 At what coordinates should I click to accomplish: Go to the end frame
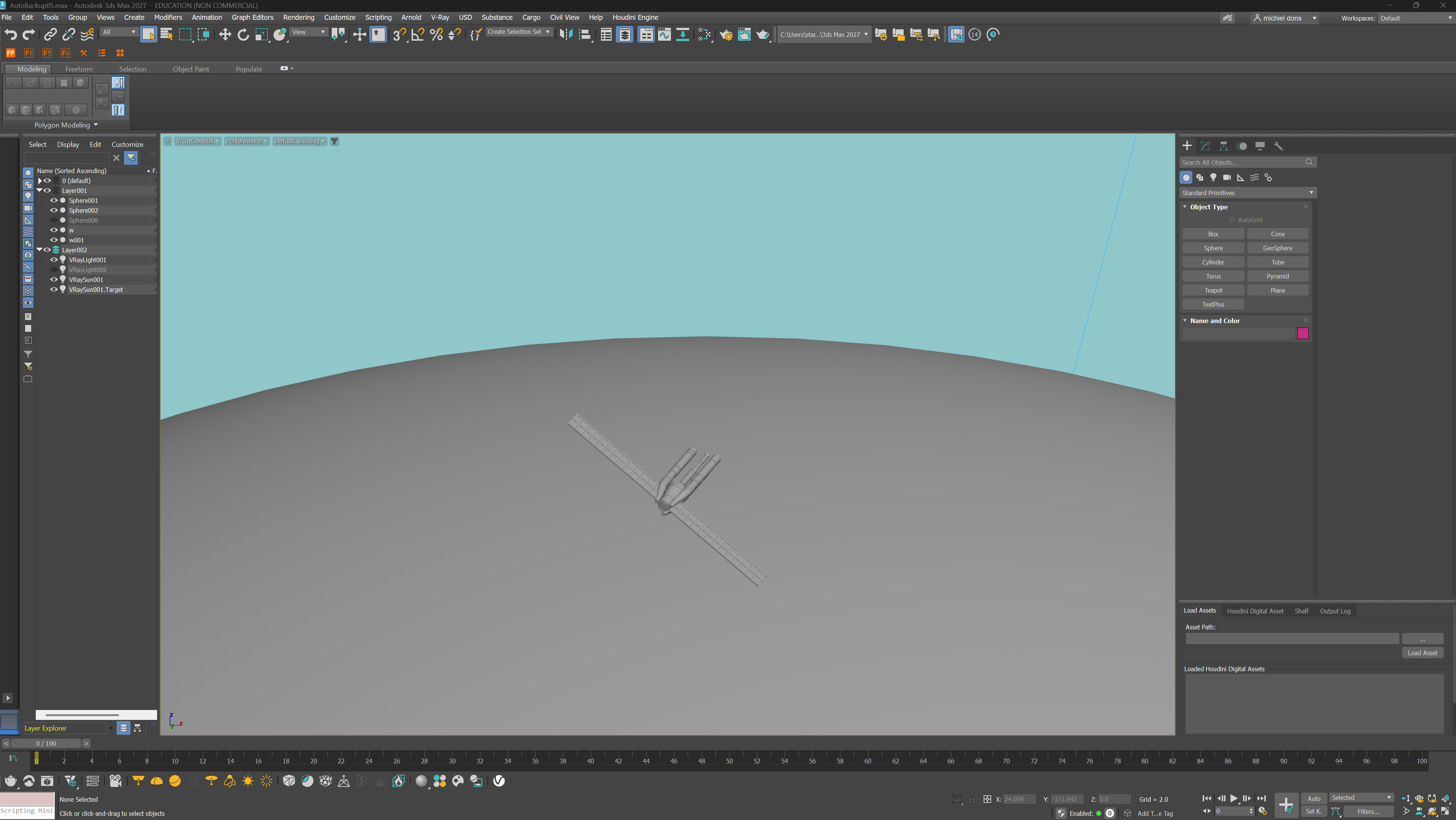tap(1261, 799)
